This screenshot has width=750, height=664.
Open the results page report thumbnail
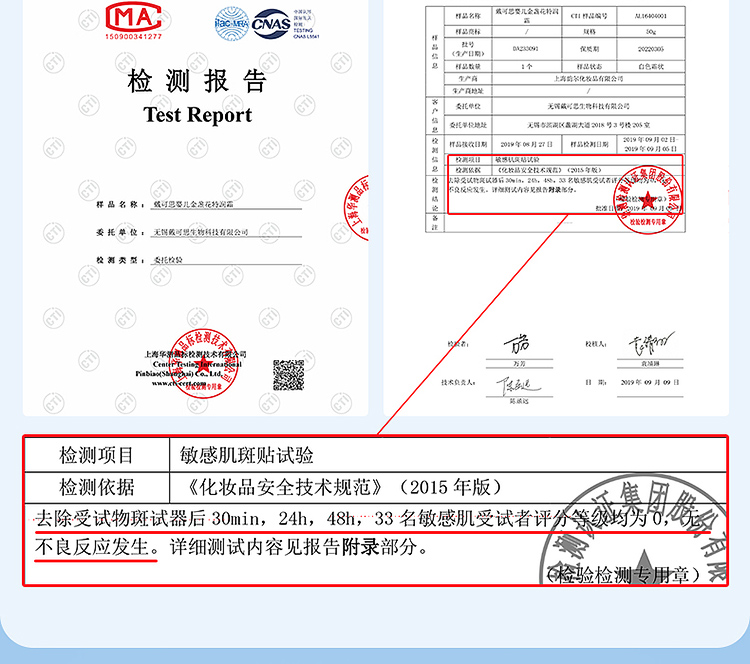(x=556, y=208)
